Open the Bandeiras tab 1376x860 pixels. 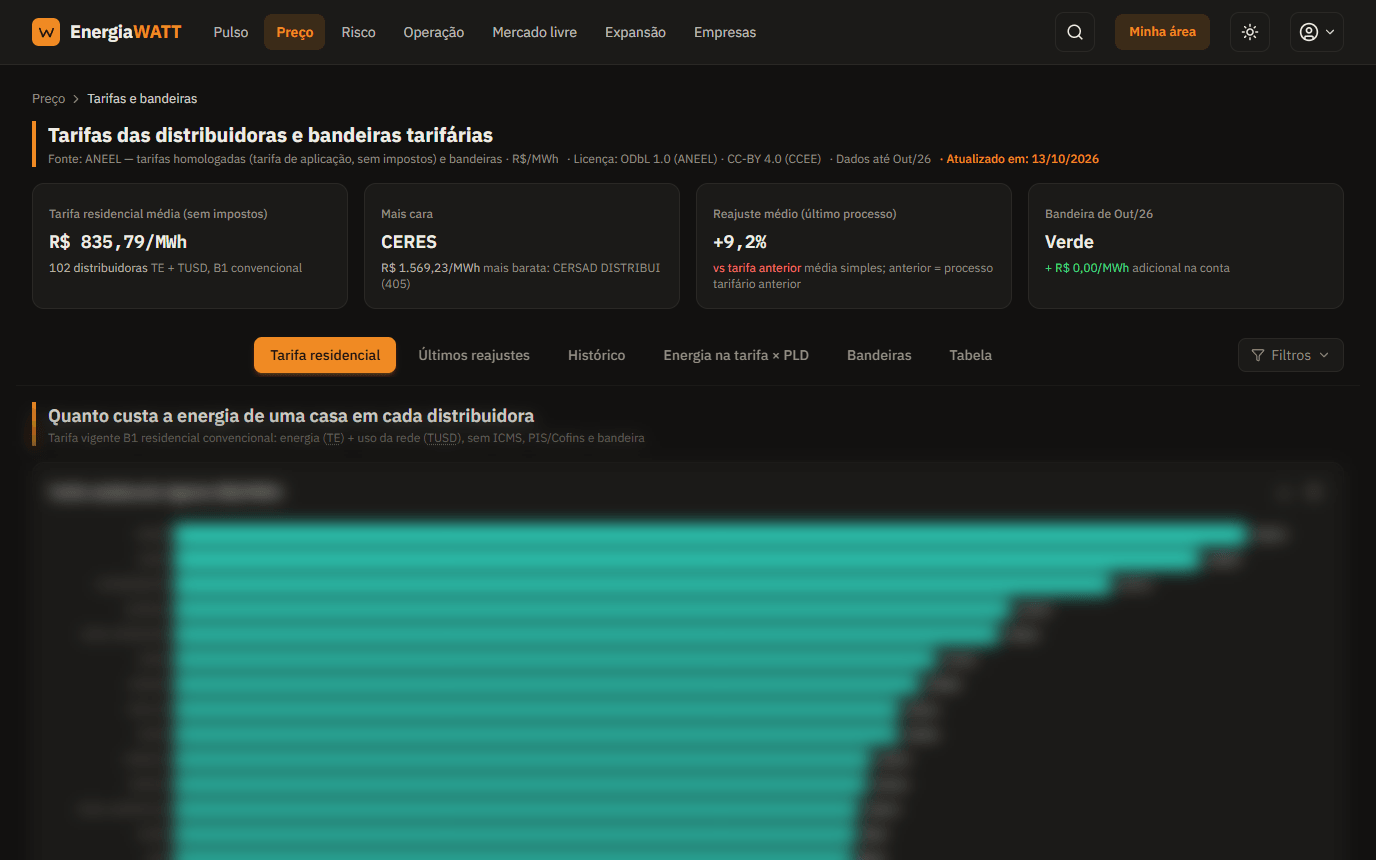(879, 355)
